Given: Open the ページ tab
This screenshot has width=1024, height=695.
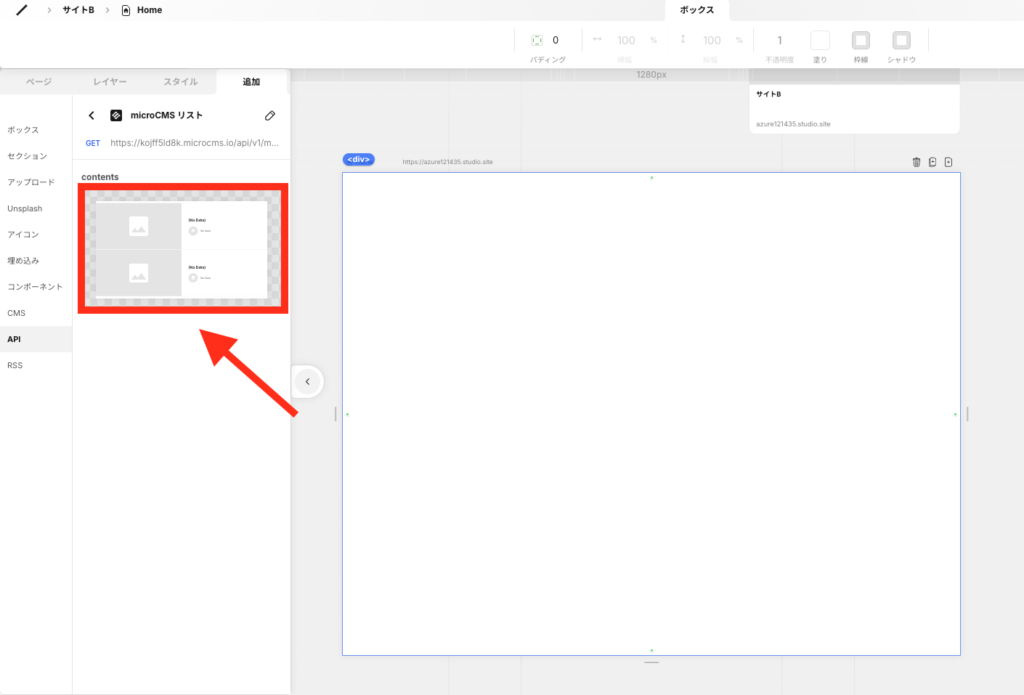Looking at the screenshot, I should pos(38,82).
